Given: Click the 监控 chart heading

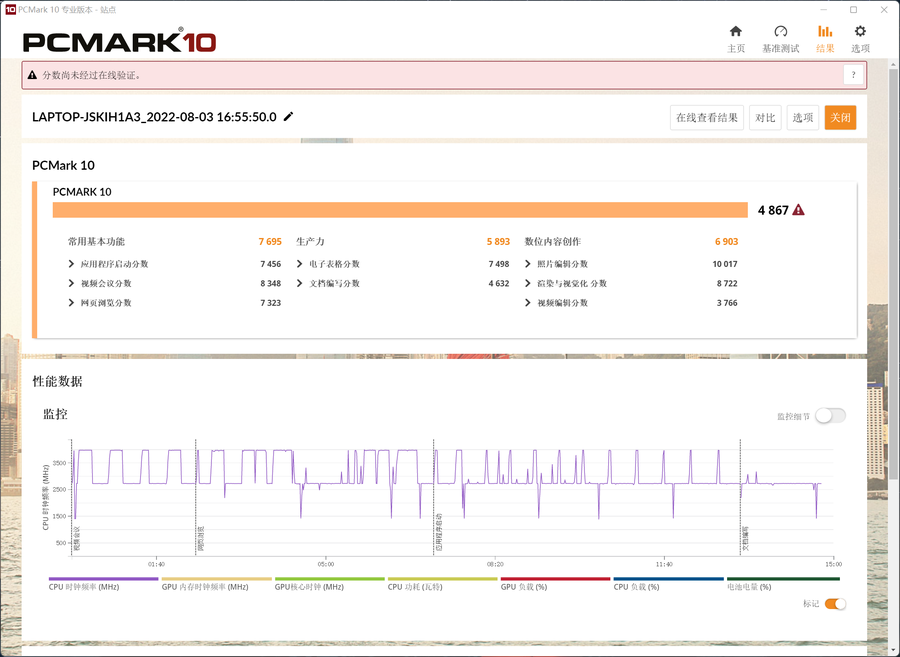Looking at the screenshot, I should tap(56, 414).
